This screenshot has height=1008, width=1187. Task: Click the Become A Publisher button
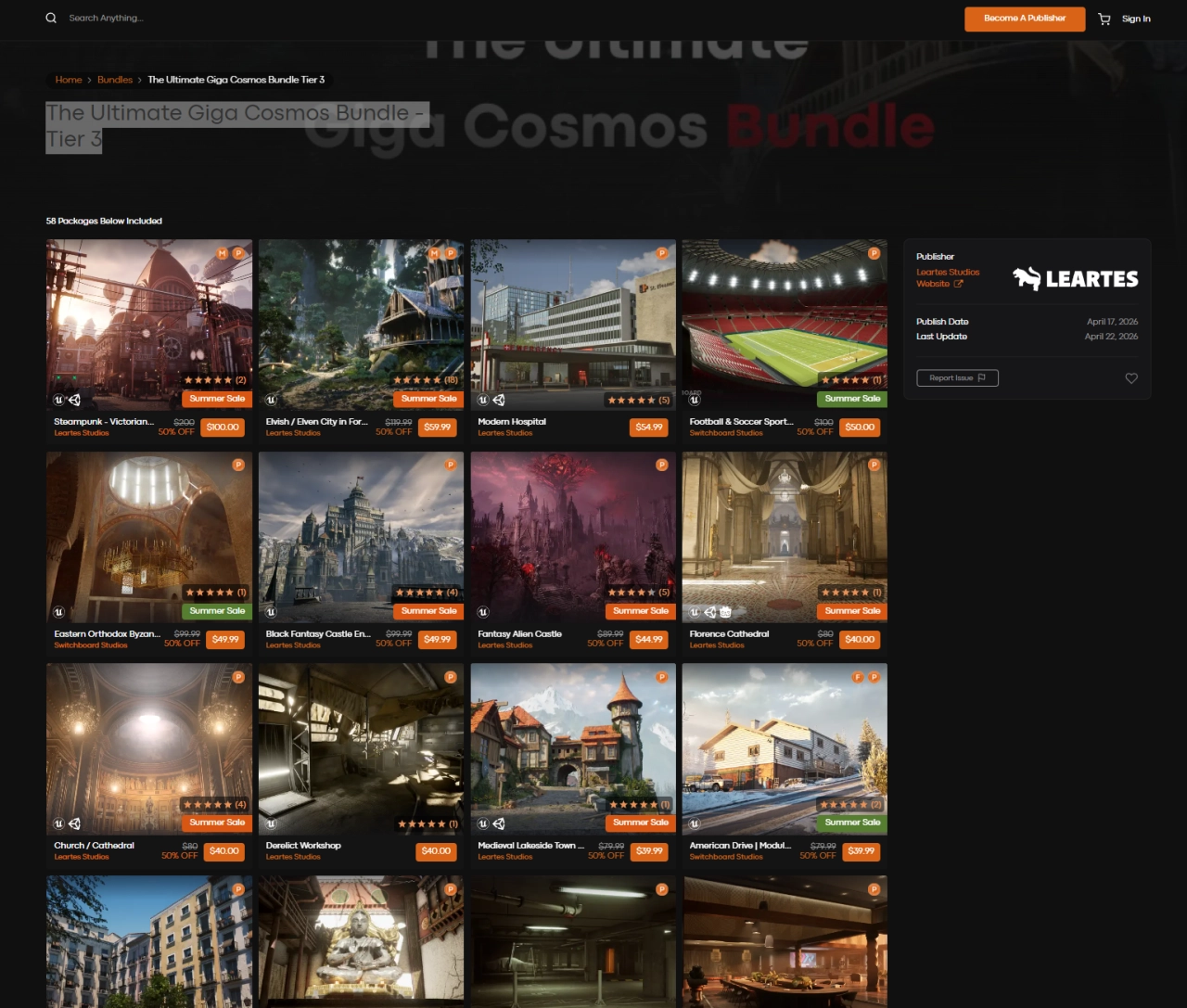pyautogui.click(x=1025, y=19)
